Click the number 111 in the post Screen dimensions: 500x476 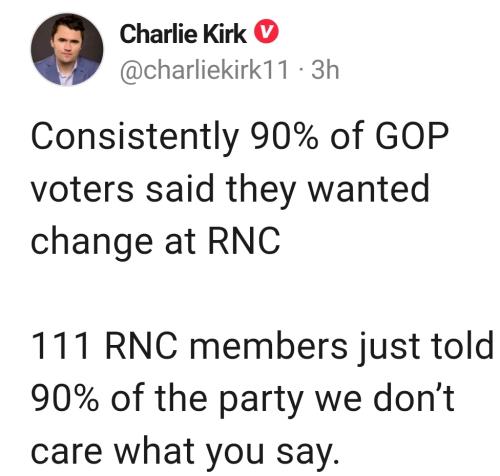click(61, 346)
